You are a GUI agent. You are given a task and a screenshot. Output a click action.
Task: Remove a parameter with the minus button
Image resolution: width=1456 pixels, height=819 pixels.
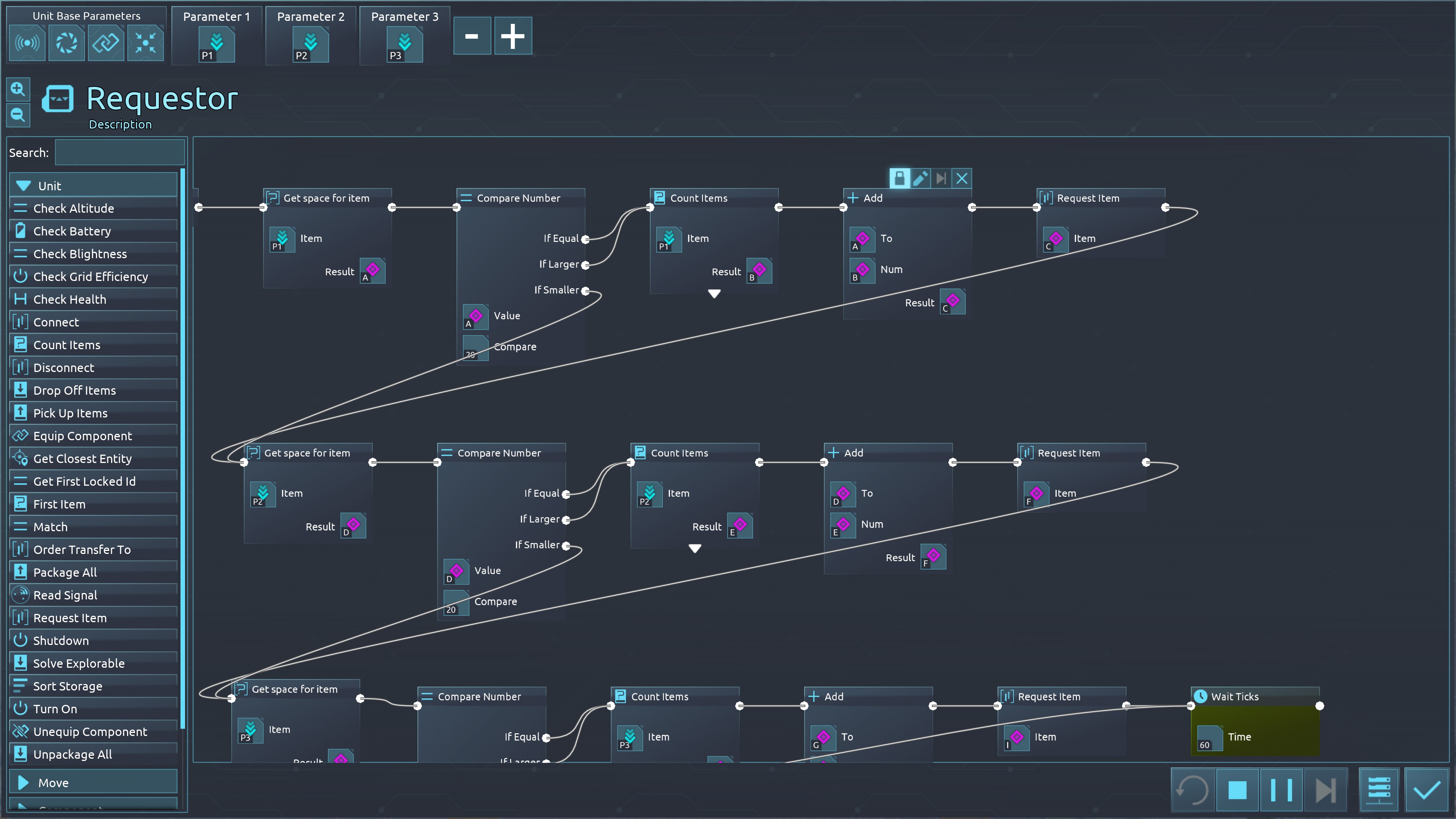point(471,36)
